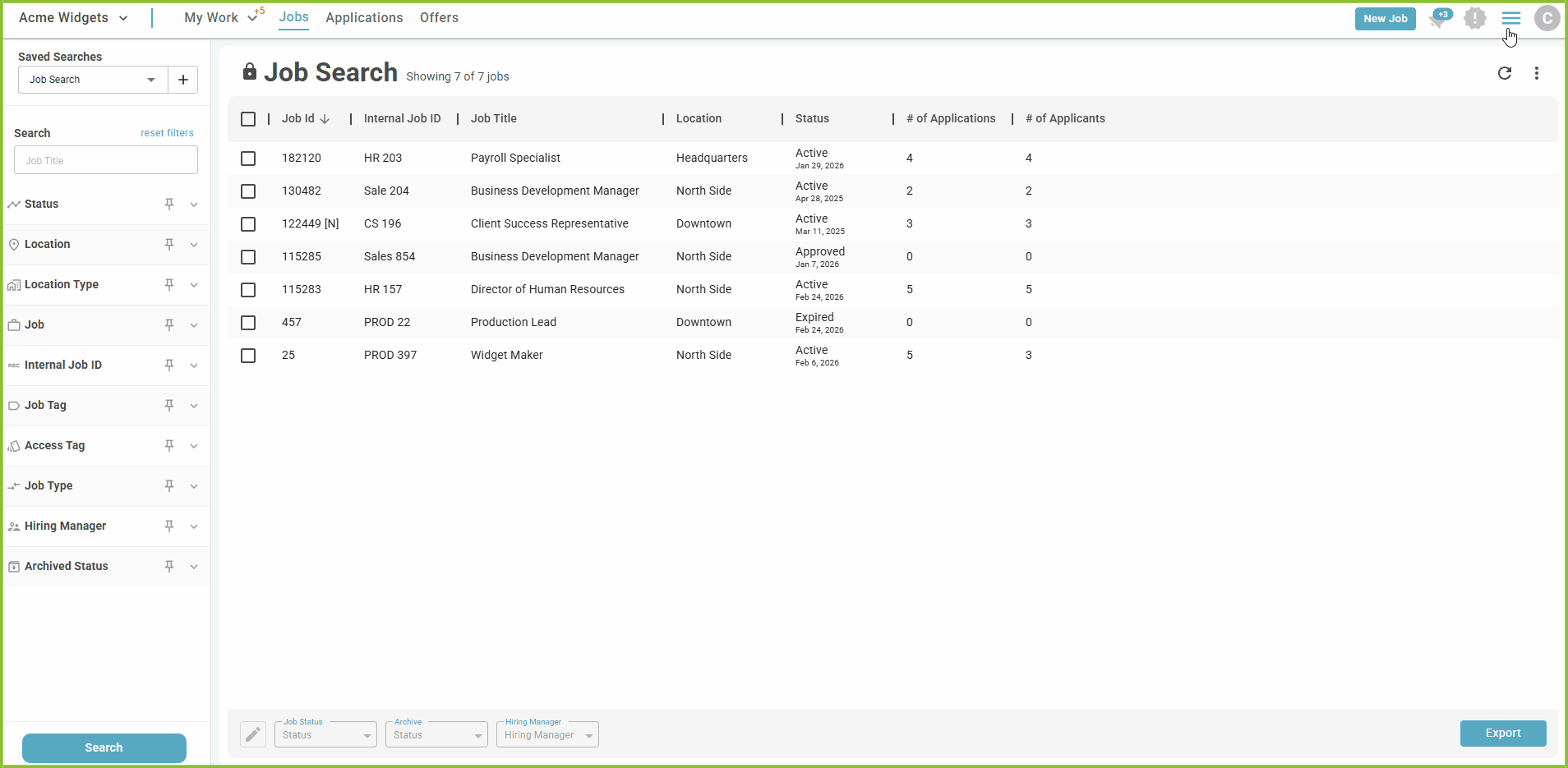Click the refresh icon for job results
Viewport: 1568px width, 768px height.
coord(1504,73)
